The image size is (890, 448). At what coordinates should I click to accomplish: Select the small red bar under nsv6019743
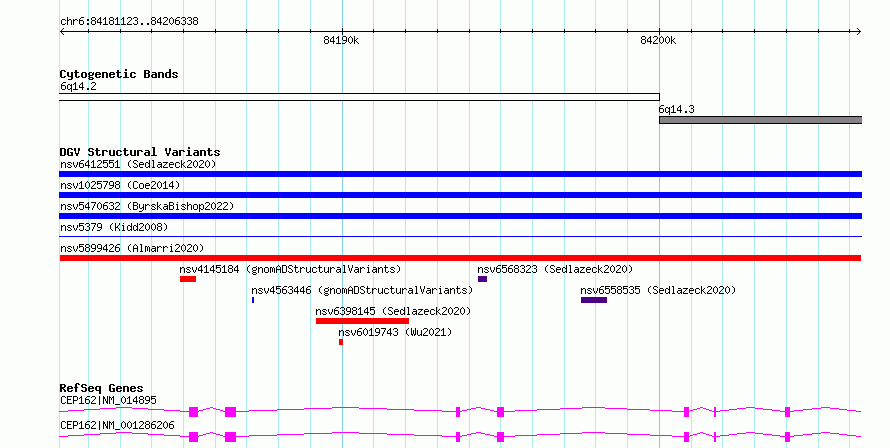pos(341,342)
